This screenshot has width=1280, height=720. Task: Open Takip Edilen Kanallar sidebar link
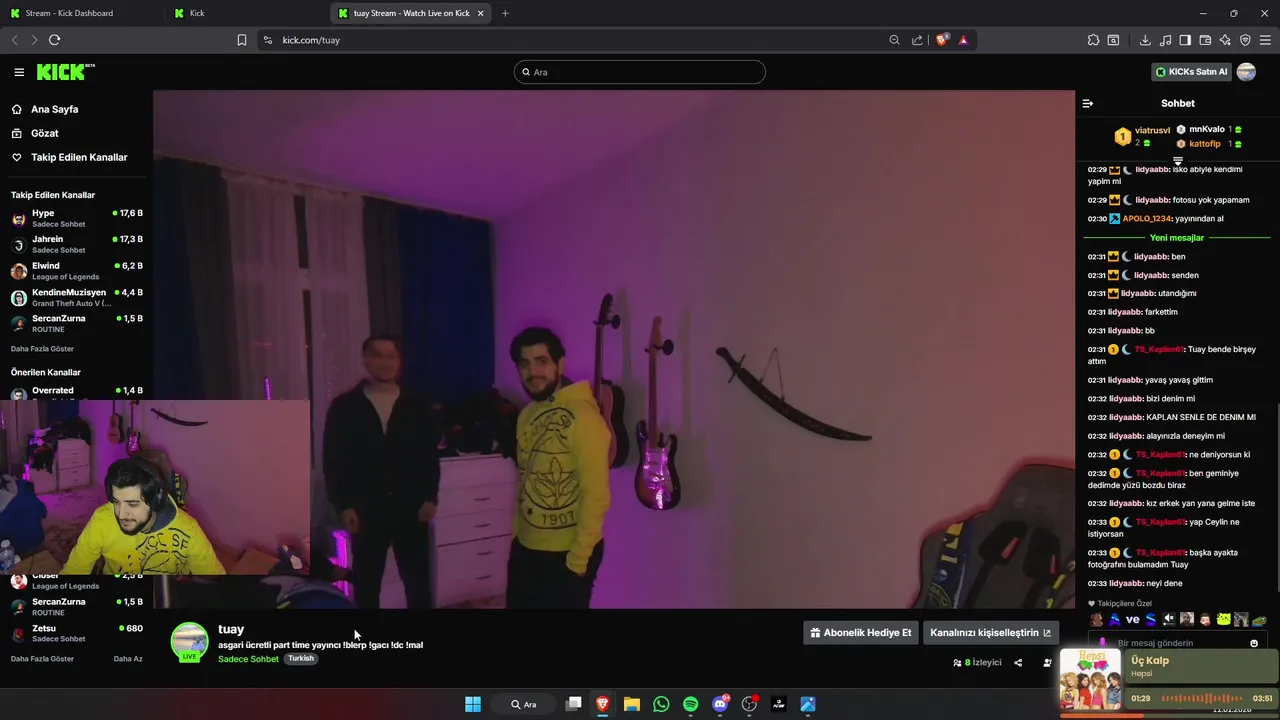coord(78,157)
